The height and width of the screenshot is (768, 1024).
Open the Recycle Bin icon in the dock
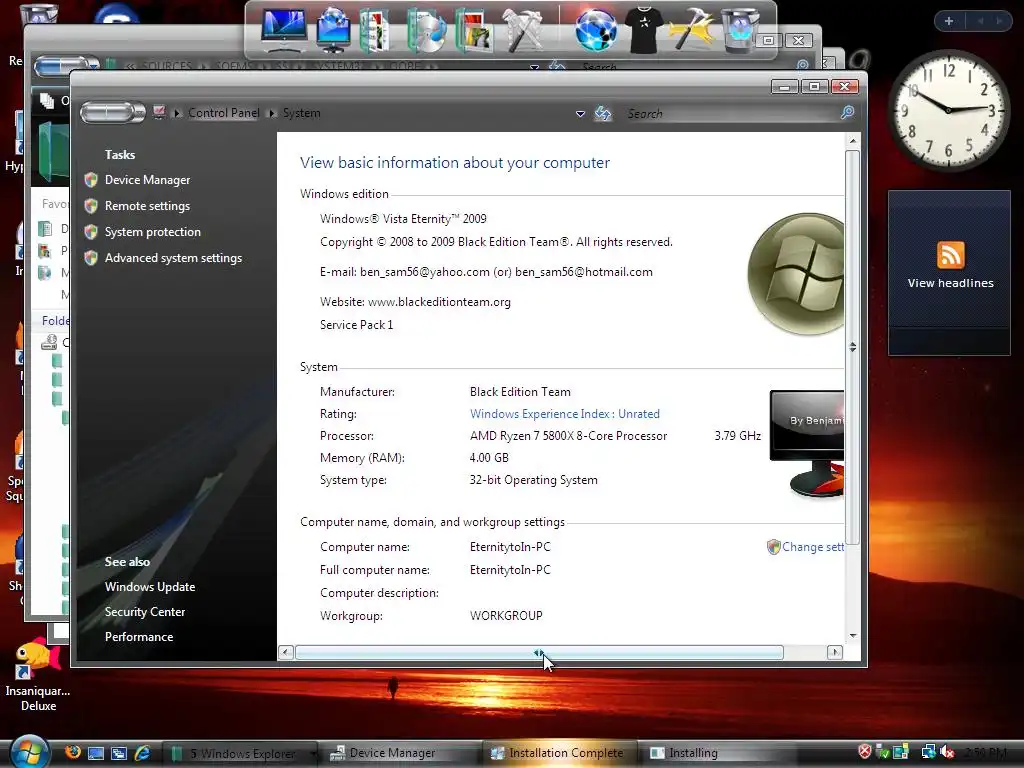(739, 29)
